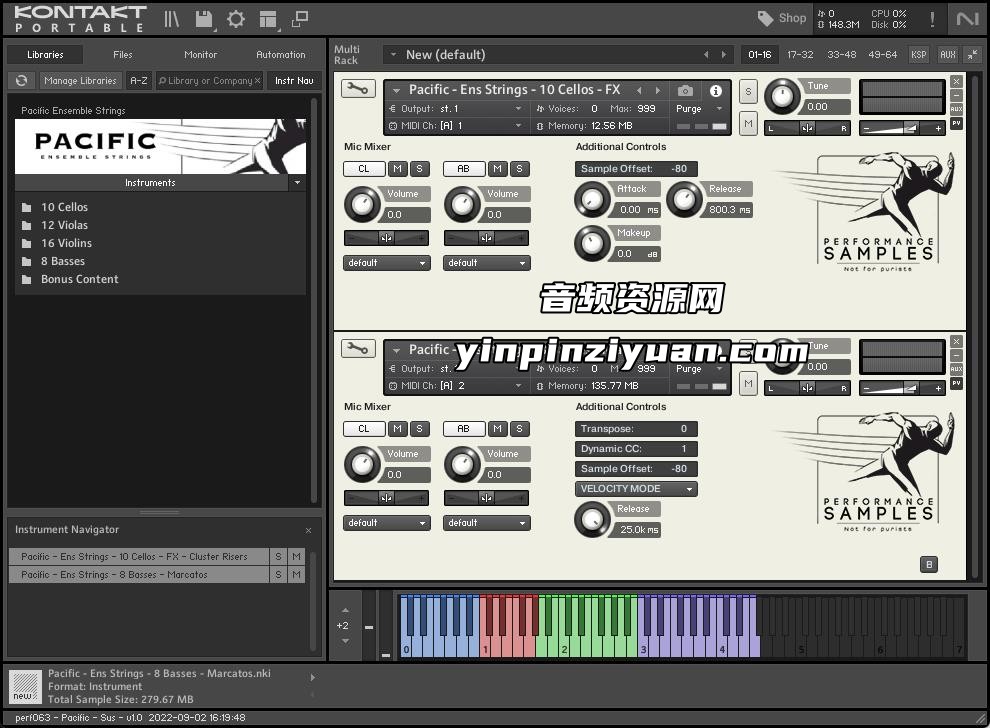990x728 pixels.
Task: Click the refresh libraries icon
Action: 21,81
